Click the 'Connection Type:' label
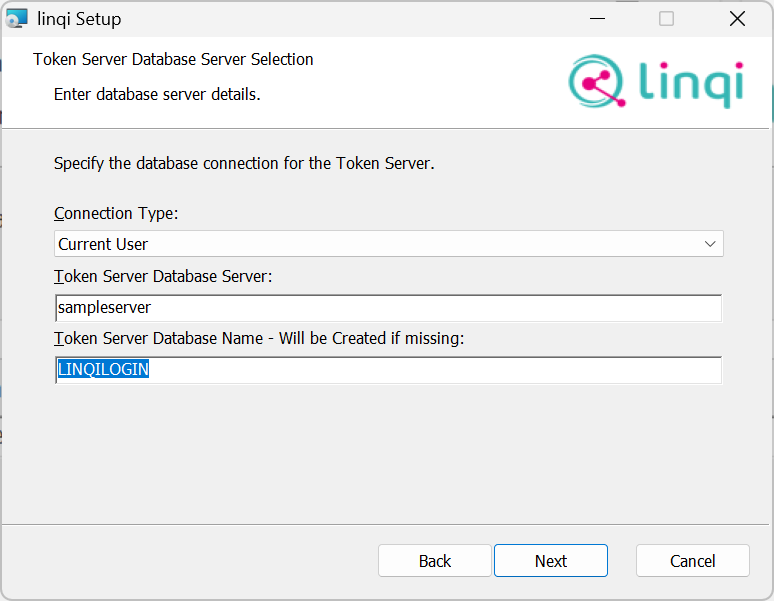 pyautogui.click(x=116, y=213)
